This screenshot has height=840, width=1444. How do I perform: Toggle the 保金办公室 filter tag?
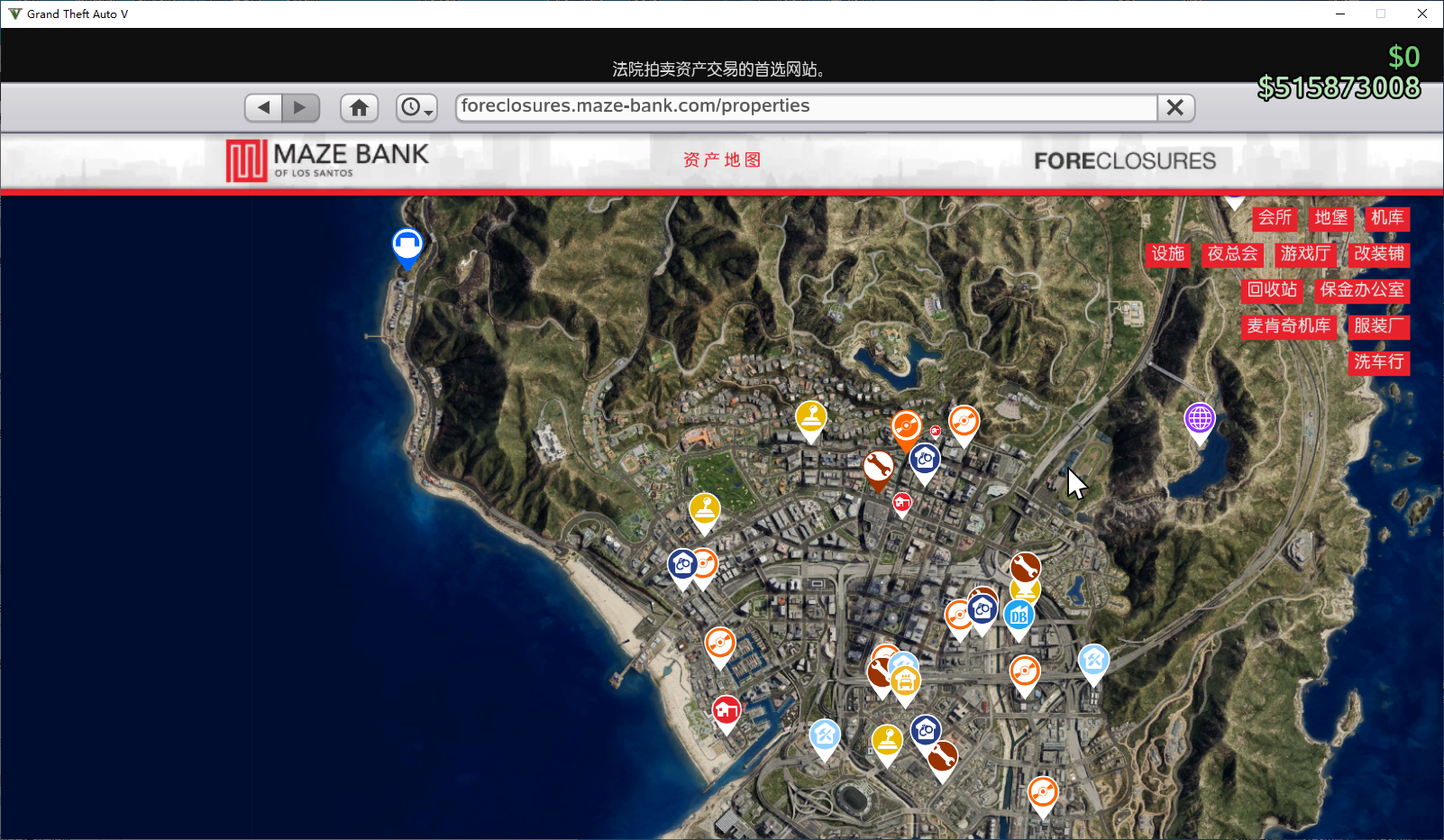[1362, 290]
